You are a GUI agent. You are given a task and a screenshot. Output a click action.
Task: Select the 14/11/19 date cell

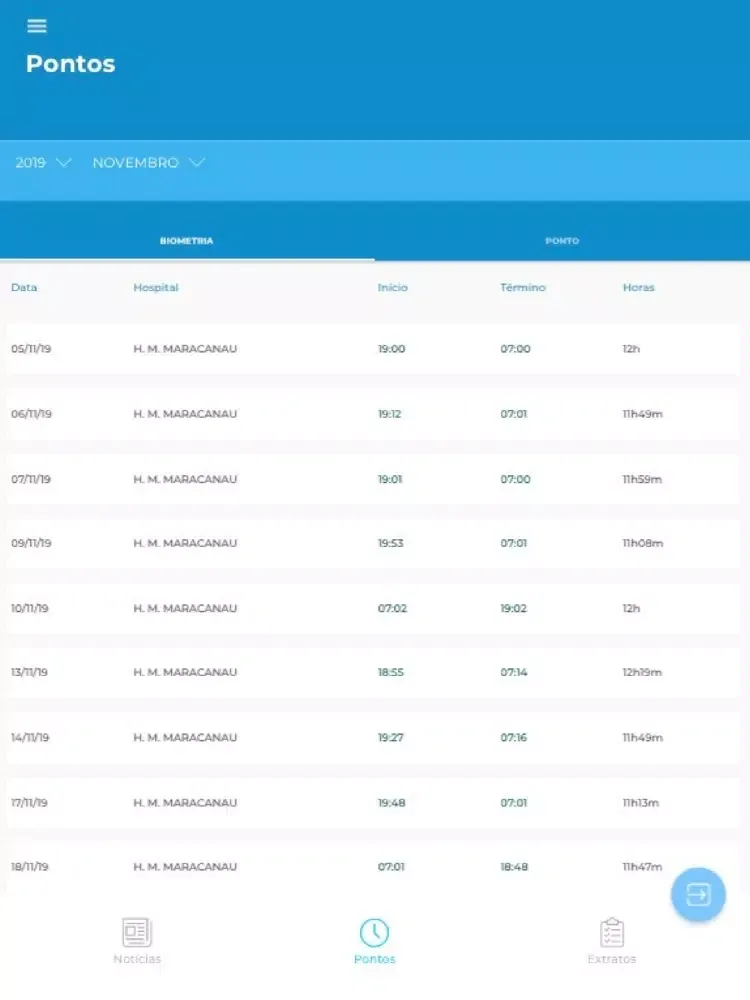click(30, 737)
